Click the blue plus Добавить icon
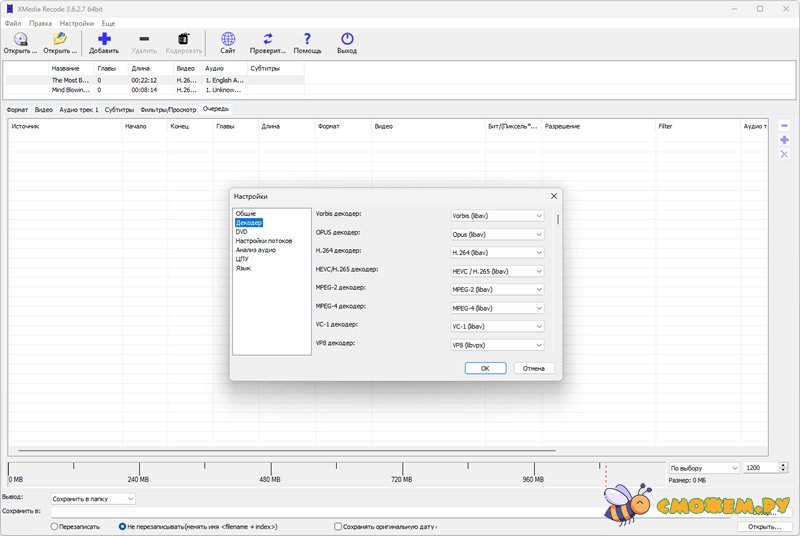The height and width of the screenshot is (536, 800). click(x=104, y=39)
